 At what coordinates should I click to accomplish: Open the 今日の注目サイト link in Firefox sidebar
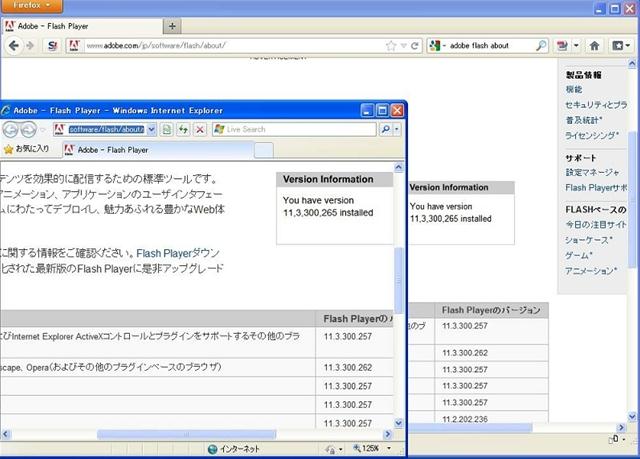click(x=596, y=224)
